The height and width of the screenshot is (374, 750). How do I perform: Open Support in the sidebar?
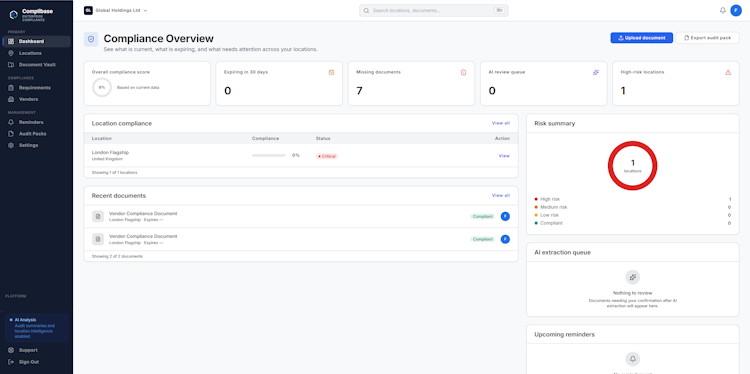click(x=36, y=350)
